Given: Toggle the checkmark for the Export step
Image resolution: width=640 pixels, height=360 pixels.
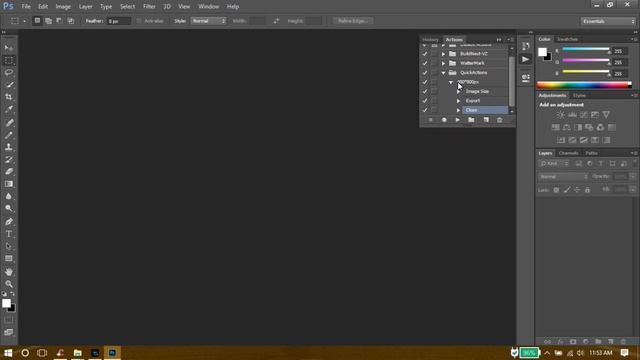Looking at the screenshot, I should [x=425, y=101].
